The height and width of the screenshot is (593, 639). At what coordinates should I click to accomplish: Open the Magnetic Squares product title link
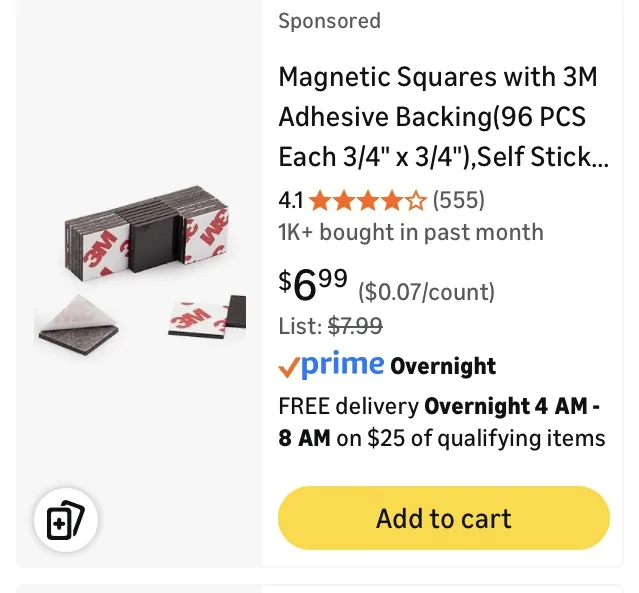[x=443, y=117]
